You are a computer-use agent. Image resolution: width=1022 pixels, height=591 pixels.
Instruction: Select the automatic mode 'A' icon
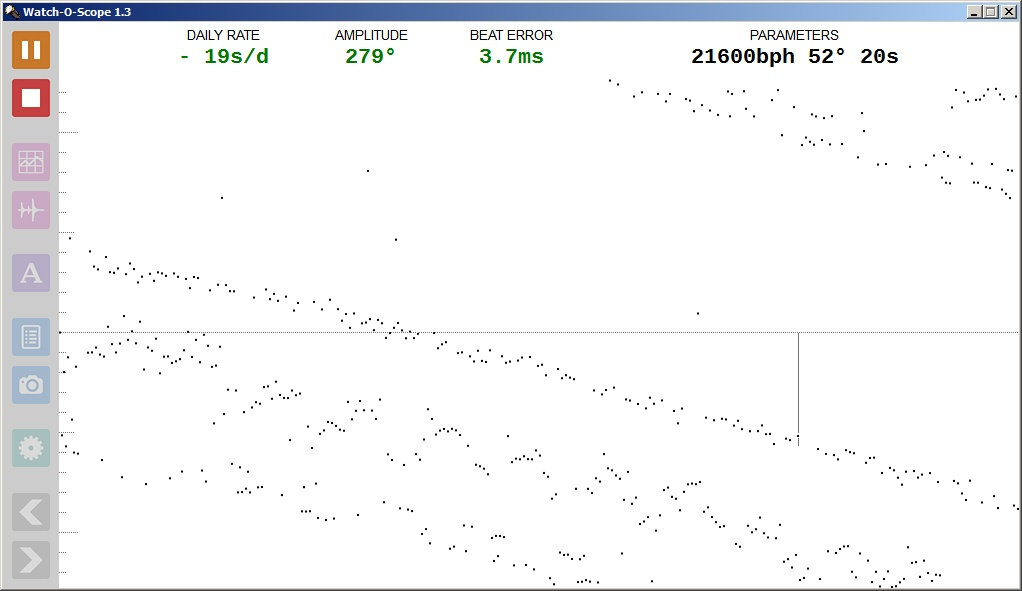click(31, 272)
